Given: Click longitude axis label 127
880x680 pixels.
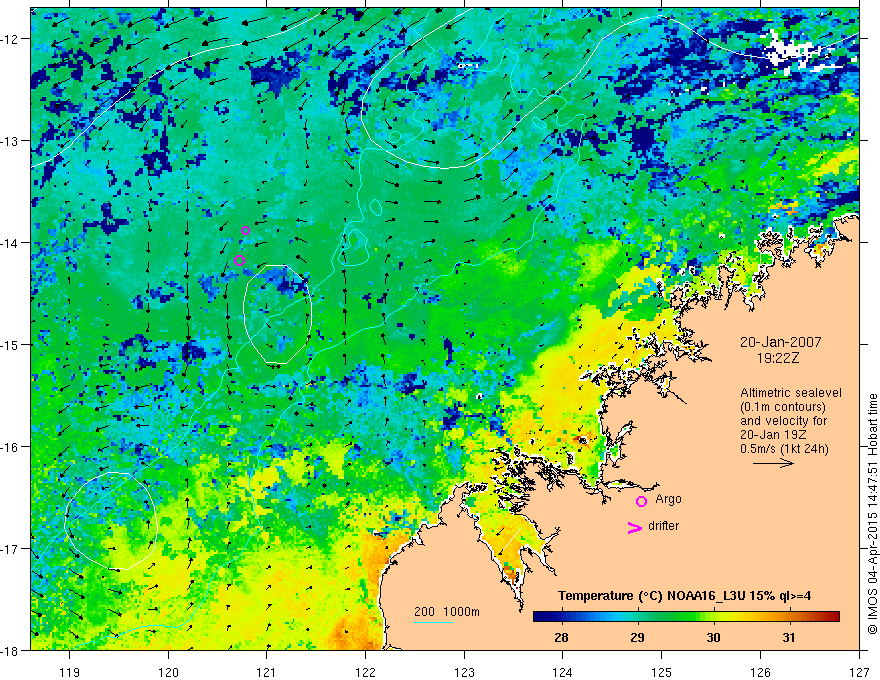Looking at the screenshot, I should 859,672.
